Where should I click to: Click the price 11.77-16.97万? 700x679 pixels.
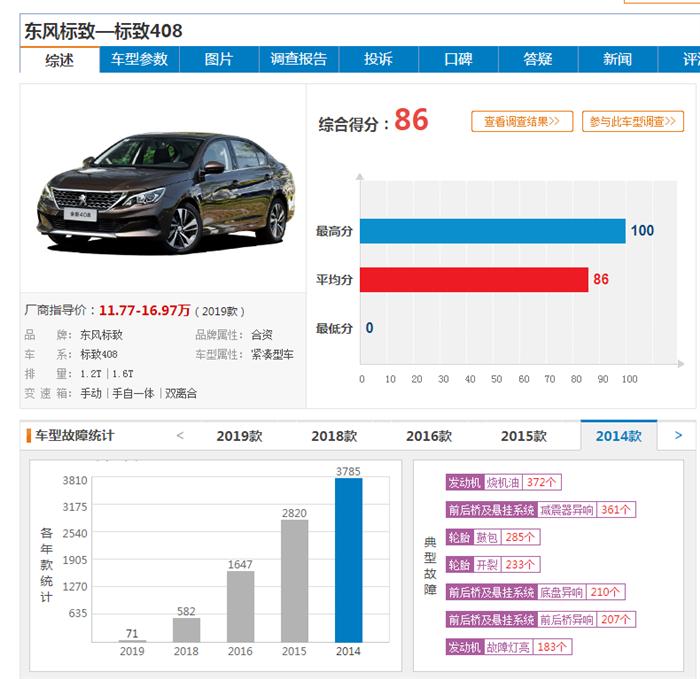pyautogui.click(x=144, y=310)
